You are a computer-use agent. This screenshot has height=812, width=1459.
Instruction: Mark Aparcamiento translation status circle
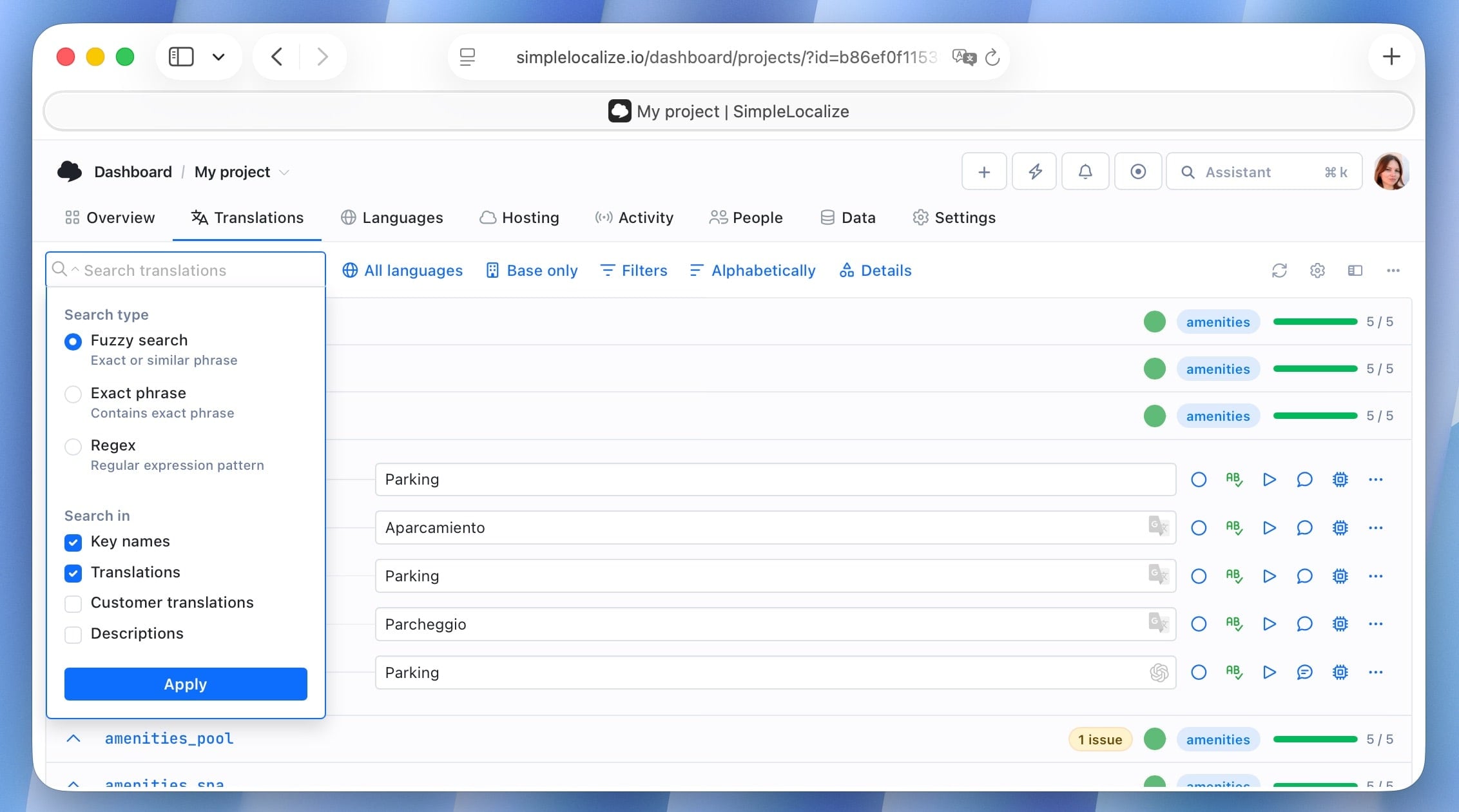[x=1199, y=528]
